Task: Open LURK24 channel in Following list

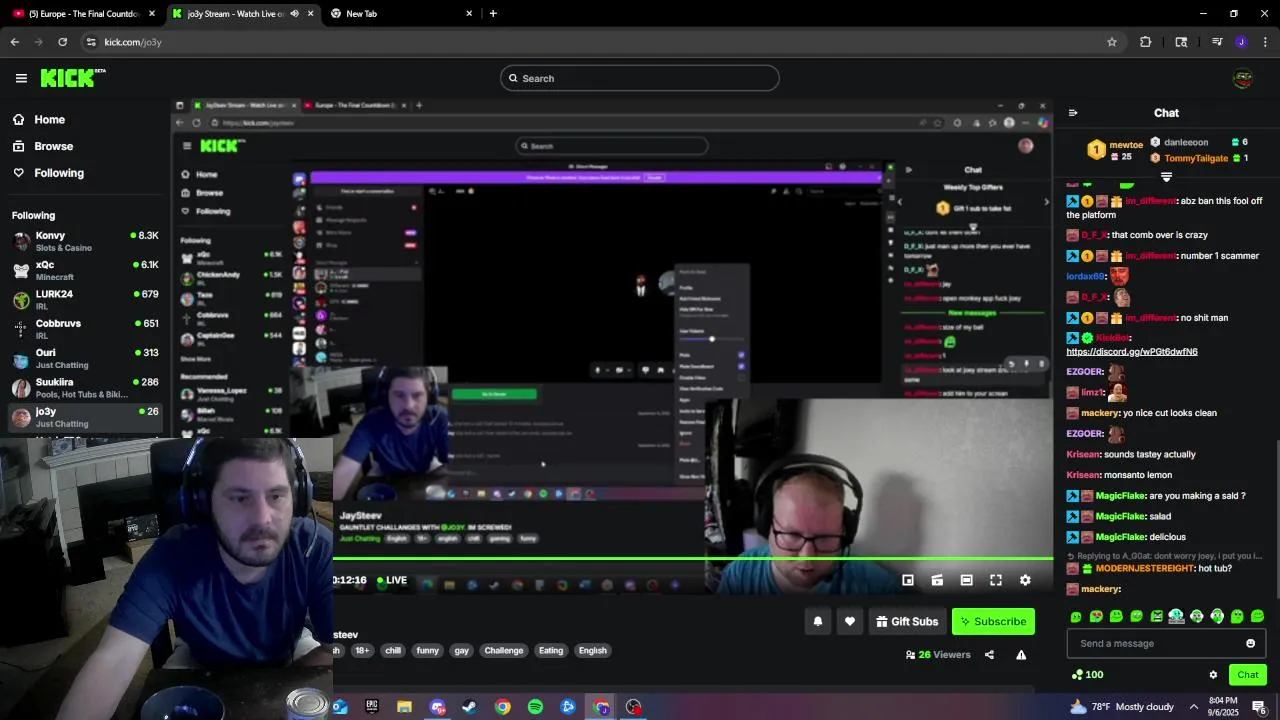Action: coord(85,299)
